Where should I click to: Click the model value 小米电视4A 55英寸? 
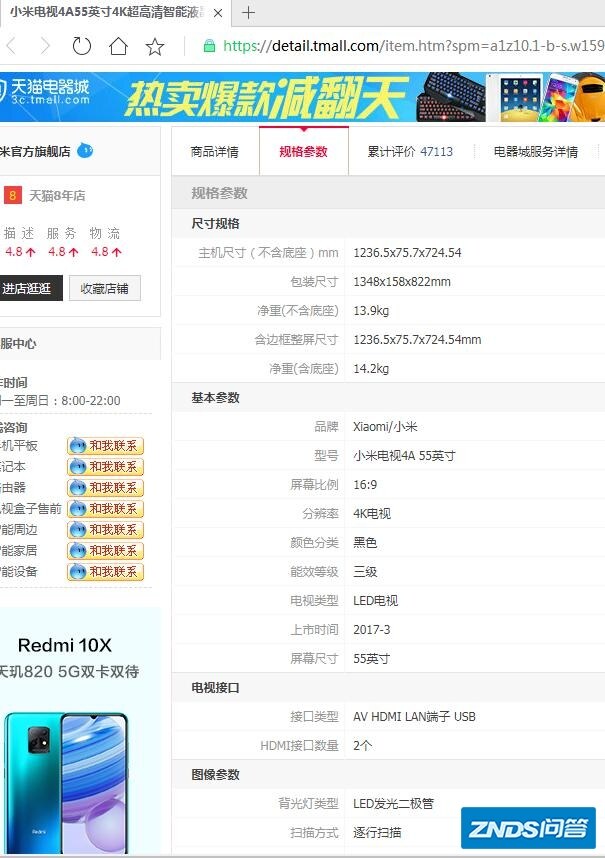click(x=404, y=456)
